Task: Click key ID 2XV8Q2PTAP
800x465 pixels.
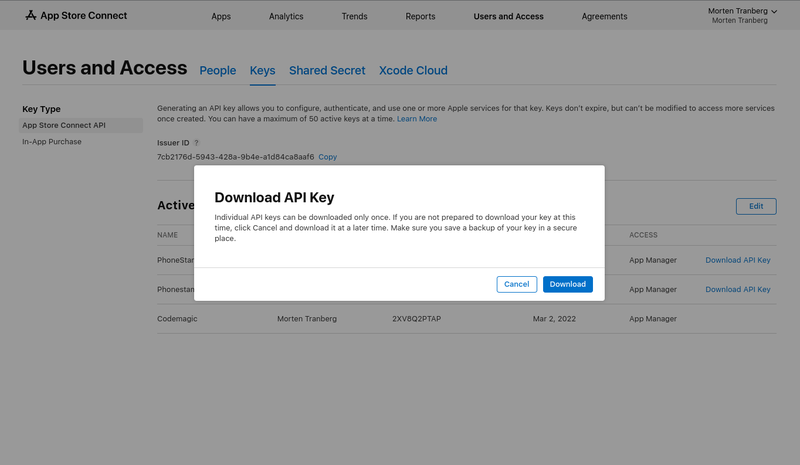Action: [x=416, y=319]
